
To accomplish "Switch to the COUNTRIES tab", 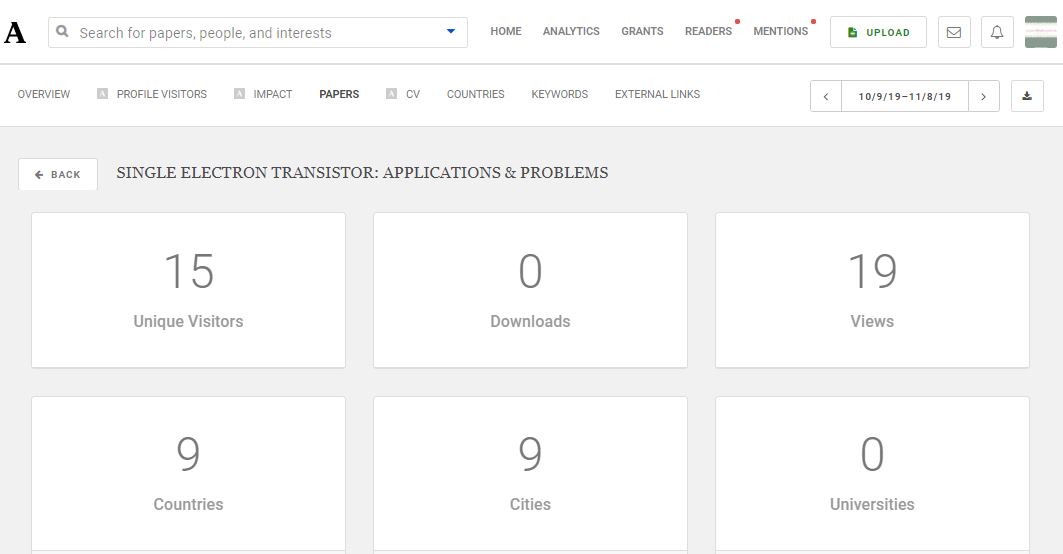I will point(475,94).
